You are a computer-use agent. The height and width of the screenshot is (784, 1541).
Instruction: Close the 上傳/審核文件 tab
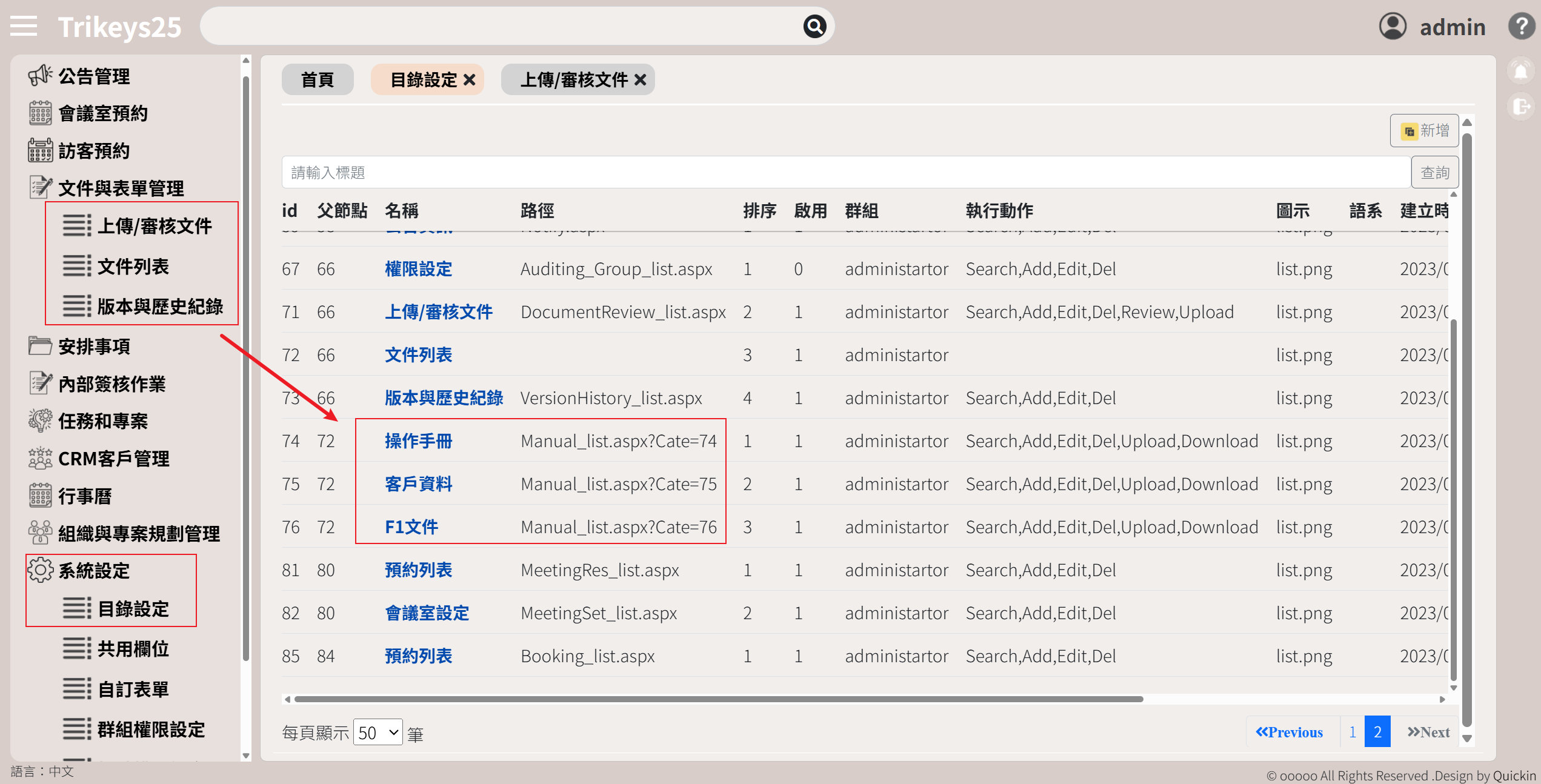[641, 80]
